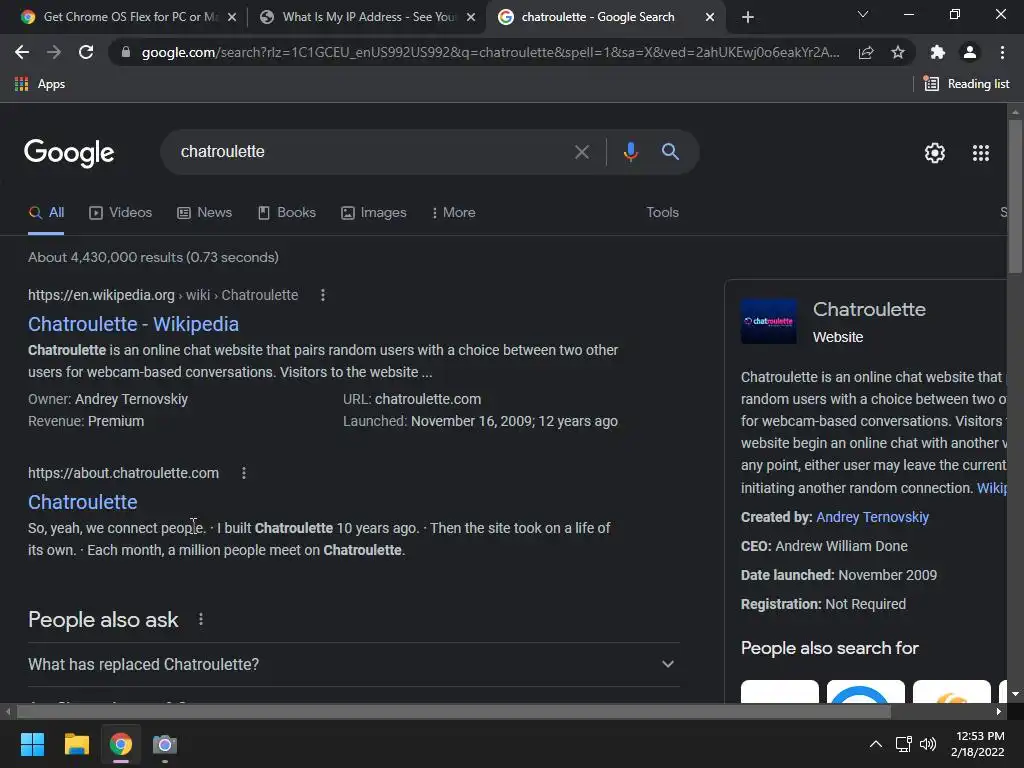The height and width of the screenshot is (768, 1024).
Task: Open the tab search chevron
Action: tap(863, 14)
